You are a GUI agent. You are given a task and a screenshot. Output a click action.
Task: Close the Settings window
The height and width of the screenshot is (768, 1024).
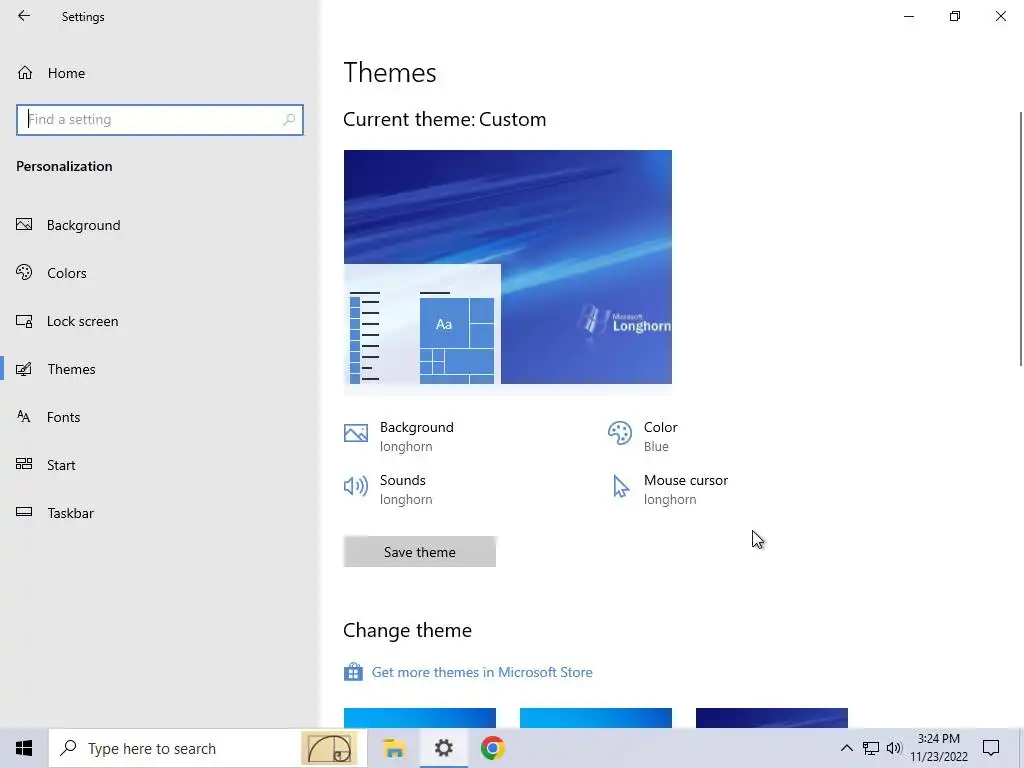[x=1000, y=16]
